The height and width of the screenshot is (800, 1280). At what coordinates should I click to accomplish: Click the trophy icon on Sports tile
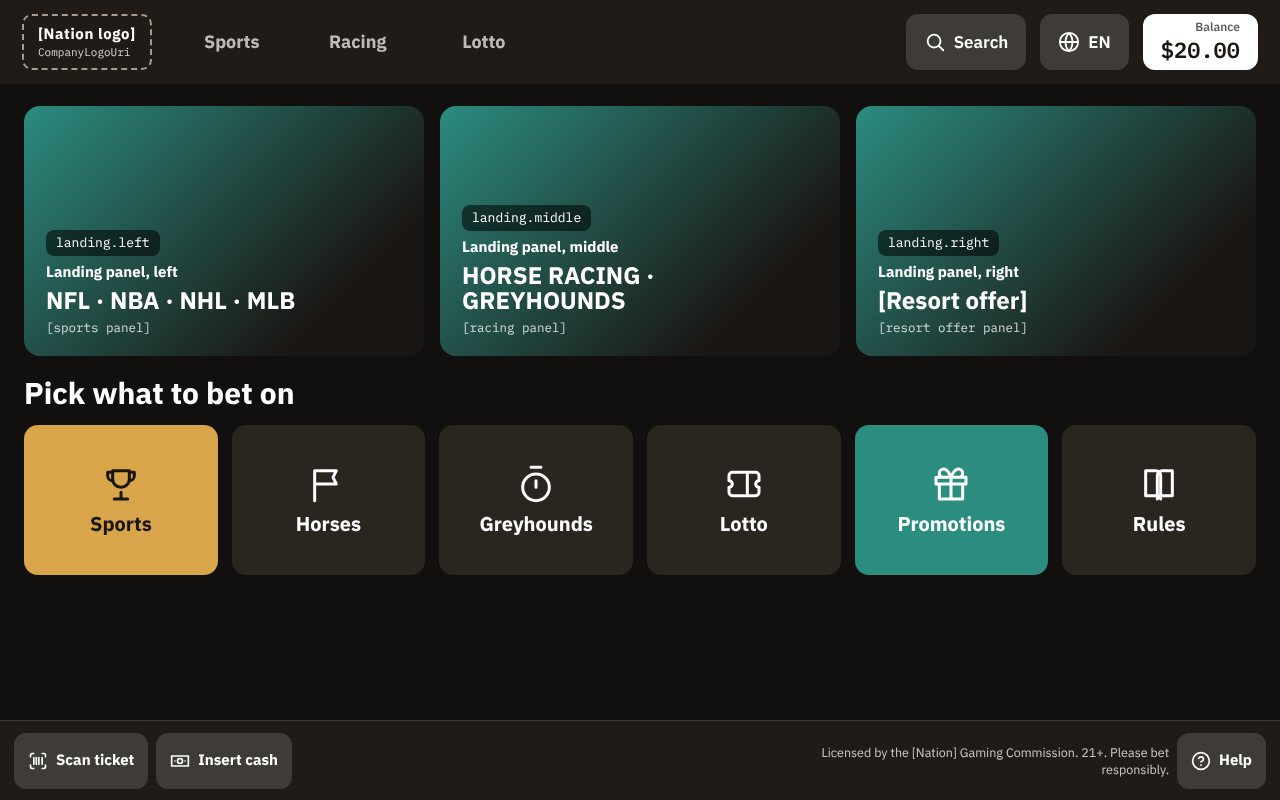(121, 485)
